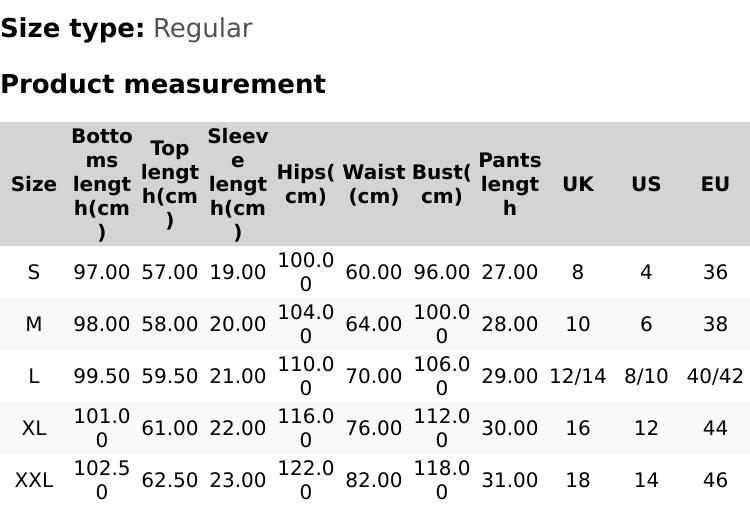Click the Size column header
This screenshot has width=750, height=506.
34,184
